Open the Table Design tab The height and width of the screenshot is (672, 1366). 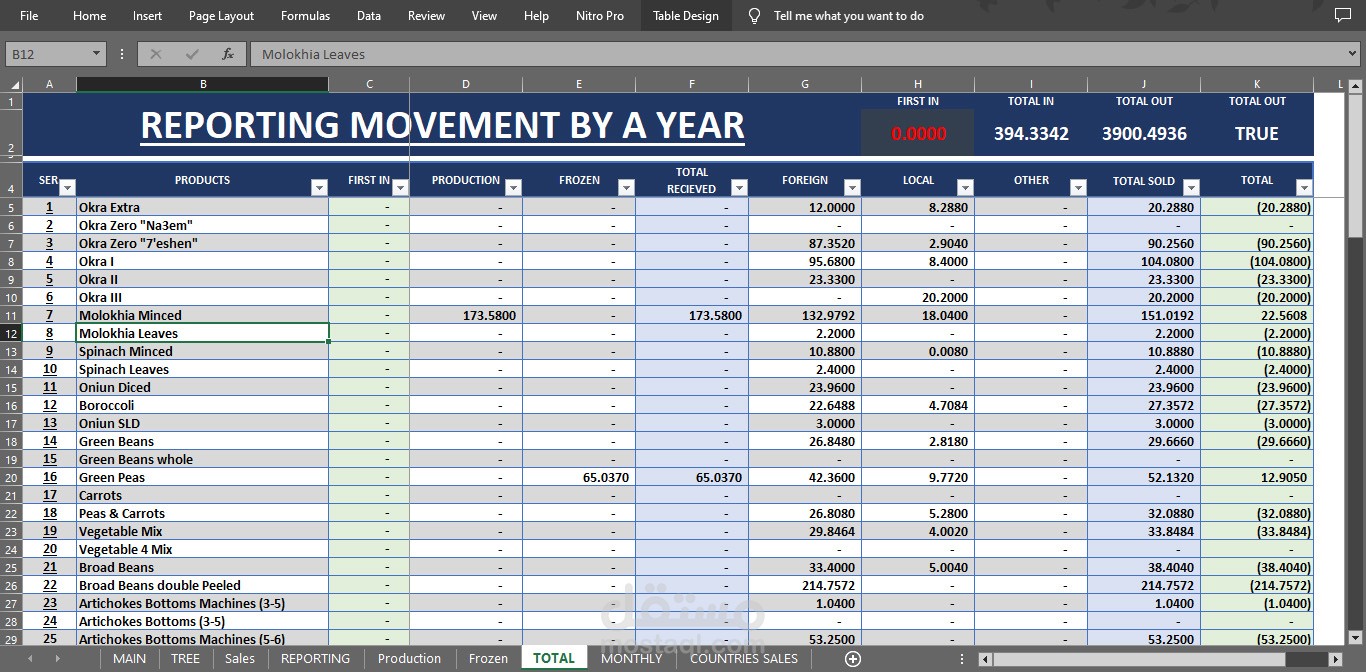coord(686,16)
